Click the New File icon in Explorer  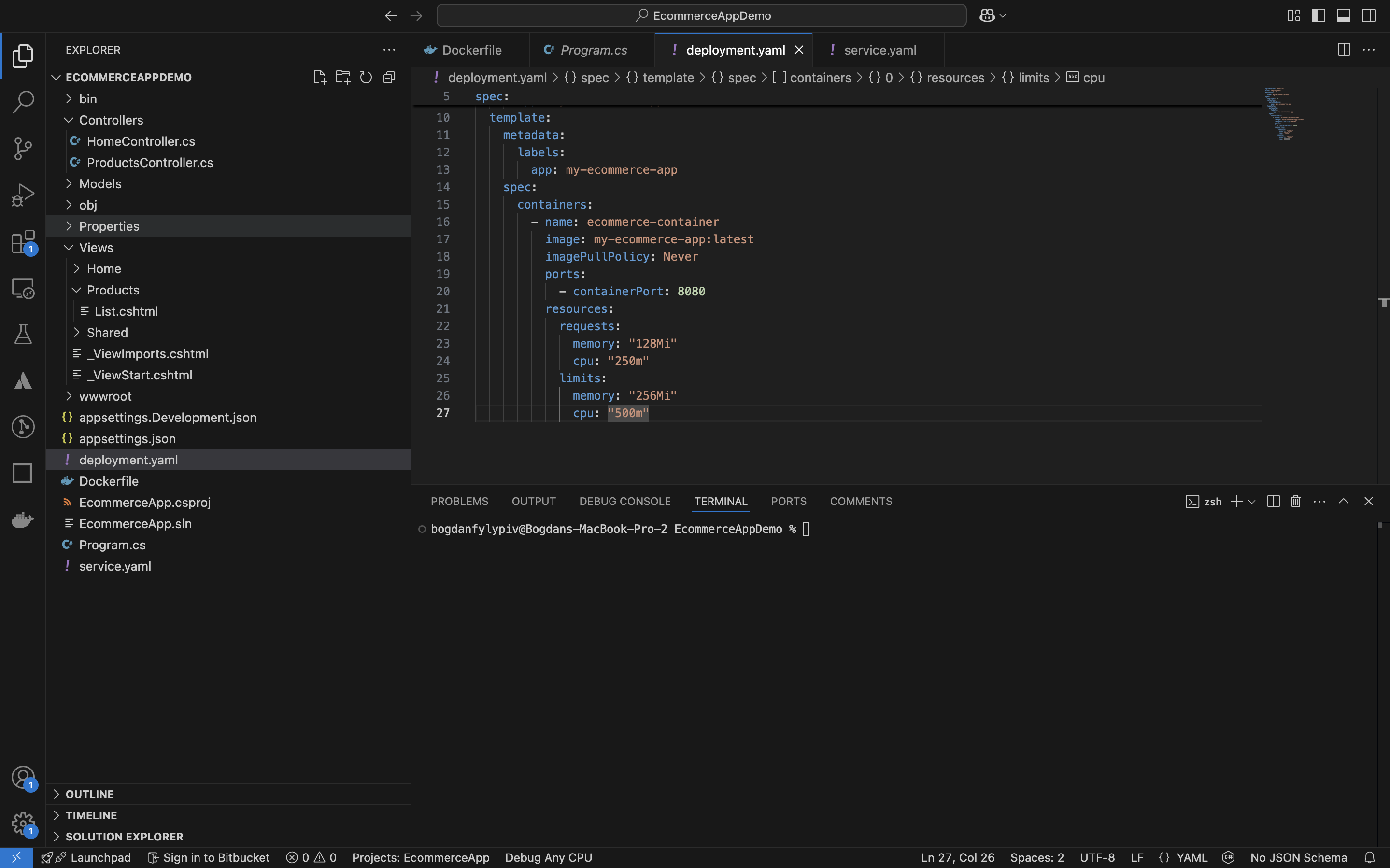[x=320, y=77]
